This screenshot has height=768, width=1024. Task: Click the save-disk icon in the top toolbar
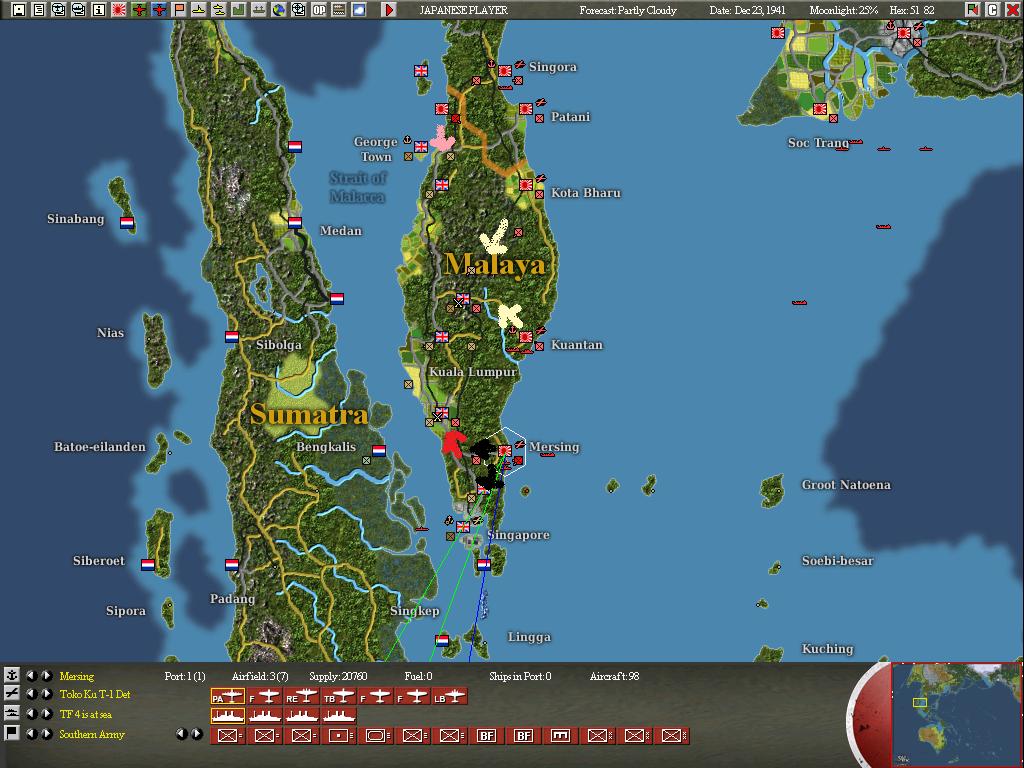(x=19, y=10)
